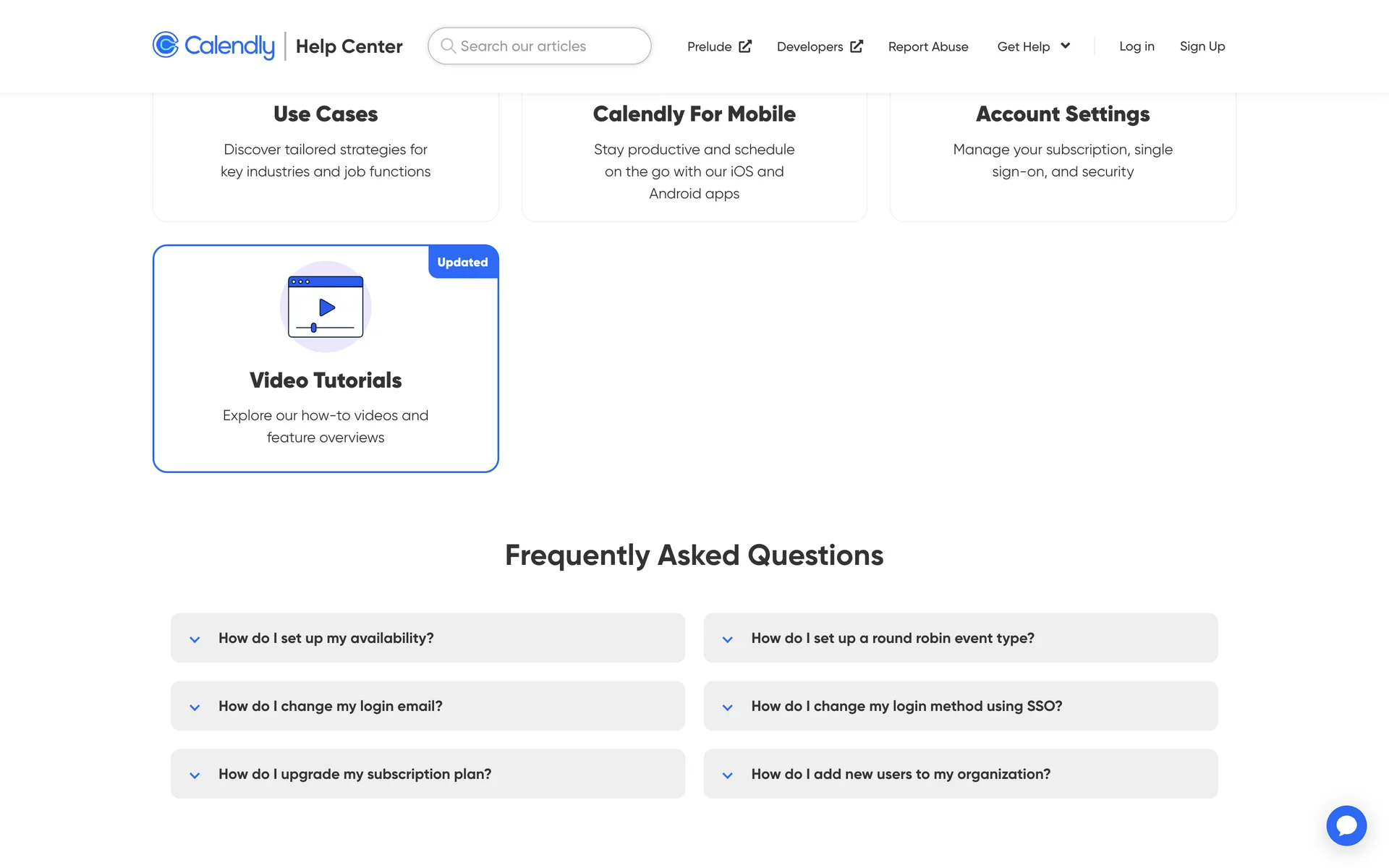This screenshot has width=1389, height=868.
Task: Expand the round robin event type question
Action: tap(960, 638)
